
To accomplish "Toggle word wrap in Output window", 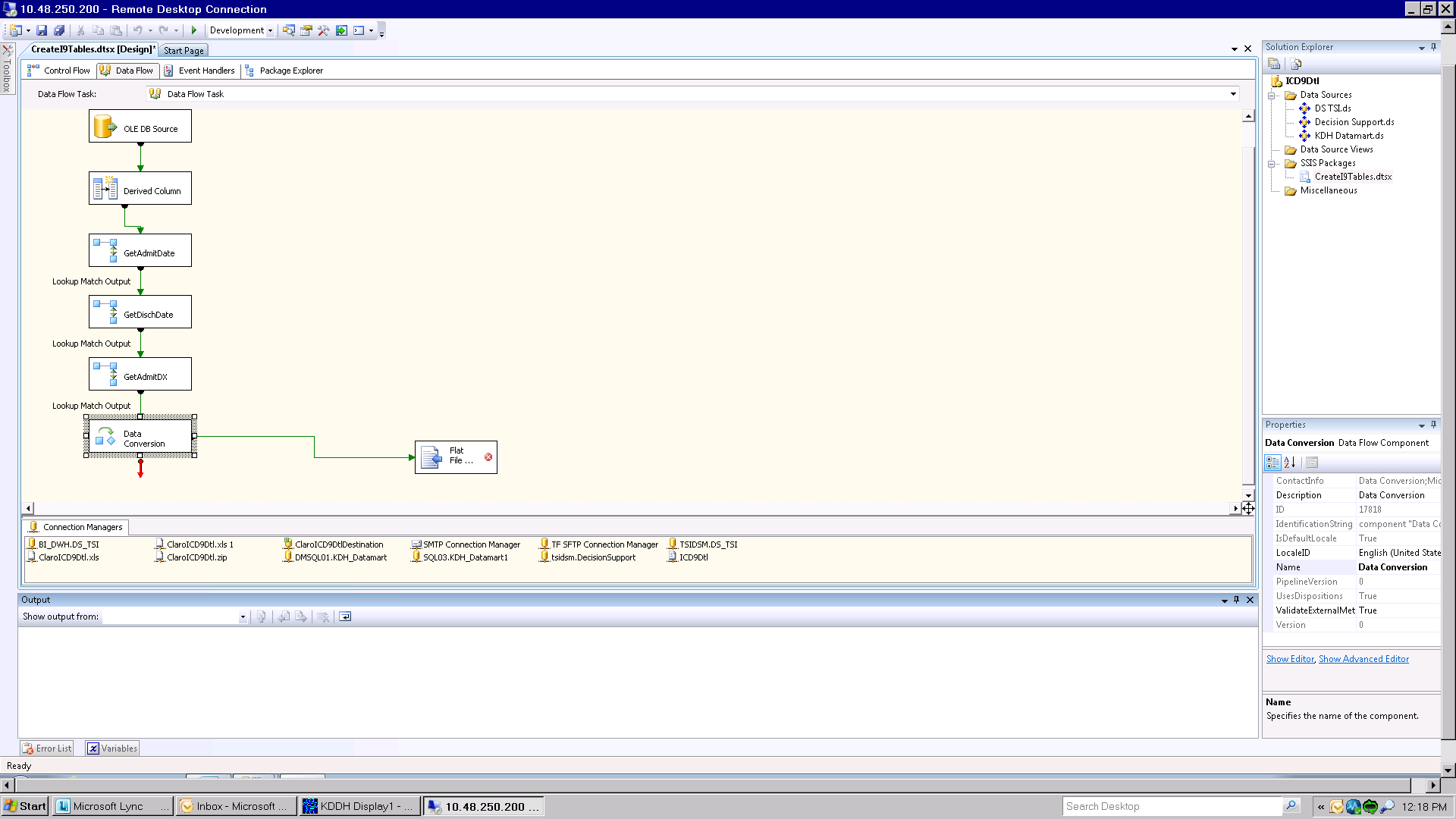I will (345, 617).
